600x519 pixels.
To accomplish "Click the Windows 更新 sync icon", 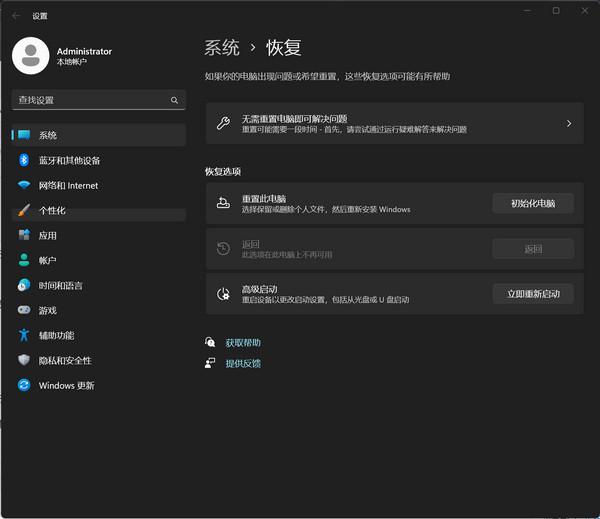I will (24, 385).
